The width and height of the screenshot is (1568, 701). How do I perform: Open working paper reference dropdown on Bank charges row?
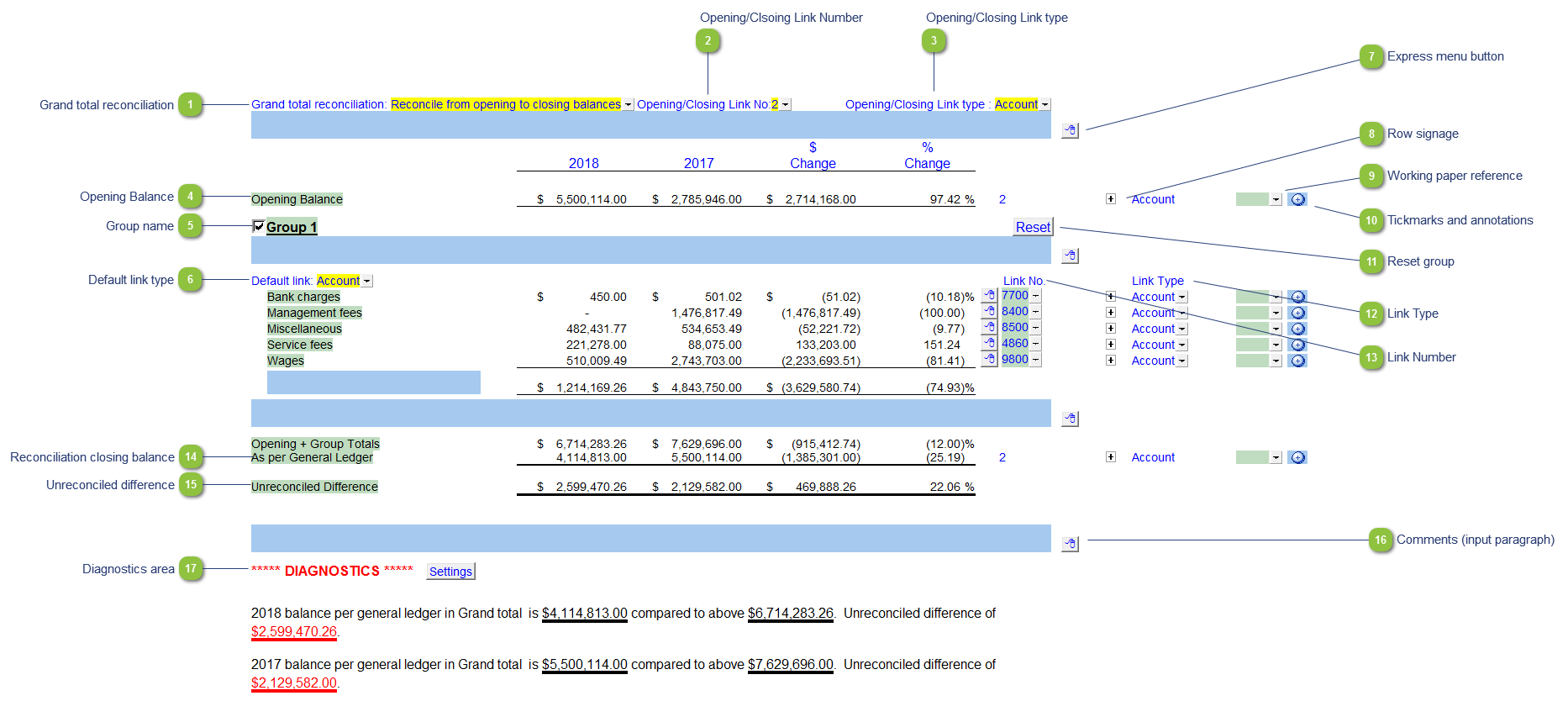[x=1276, y=298]
